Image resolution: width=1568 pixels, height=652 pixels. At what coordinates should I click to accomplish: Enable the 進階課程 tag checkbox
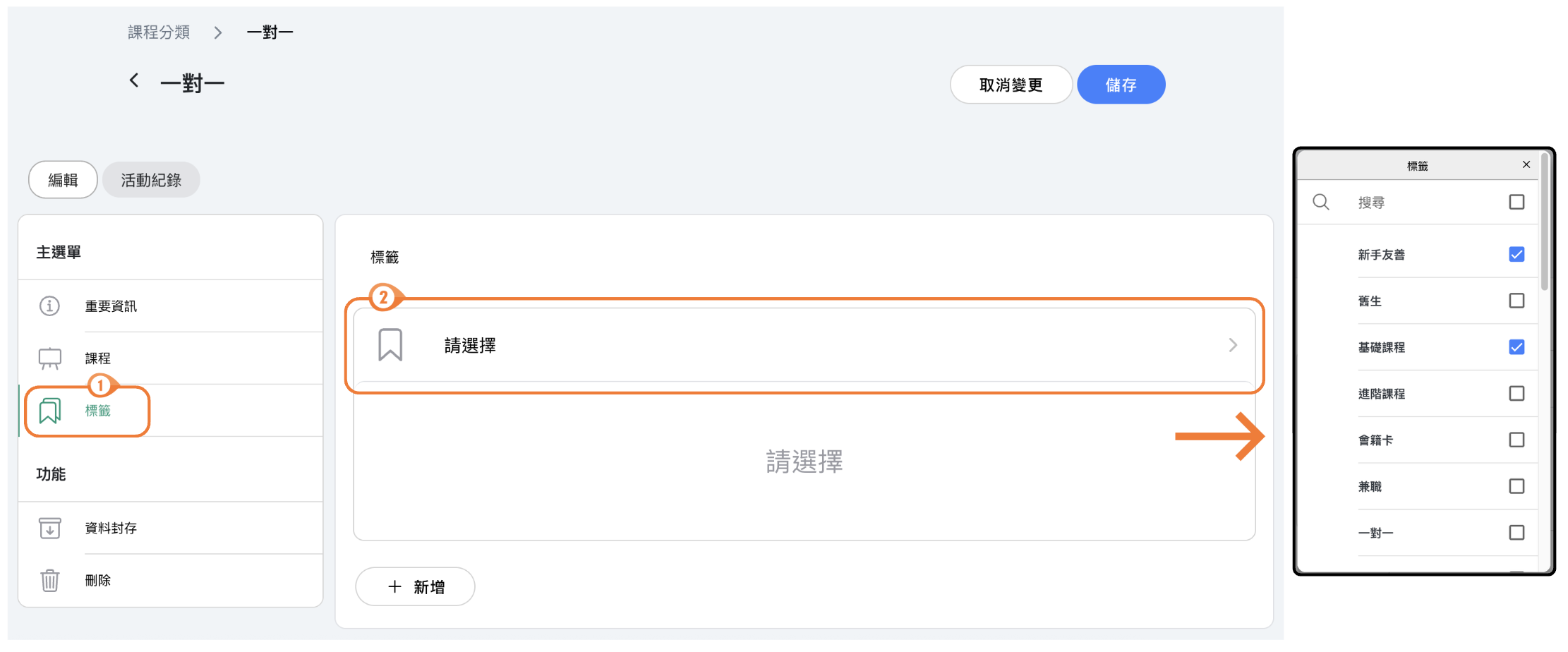click(1516, 394)
